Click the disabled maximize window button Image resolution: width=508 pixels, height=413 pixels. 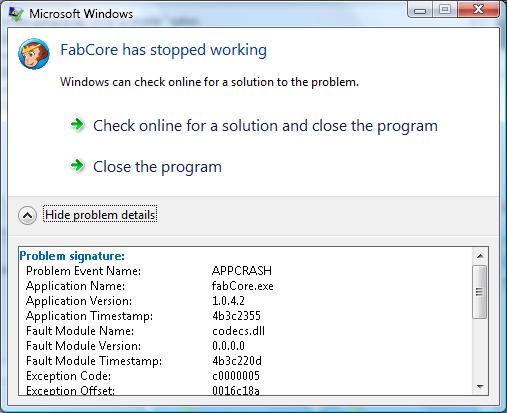[445, 10]
